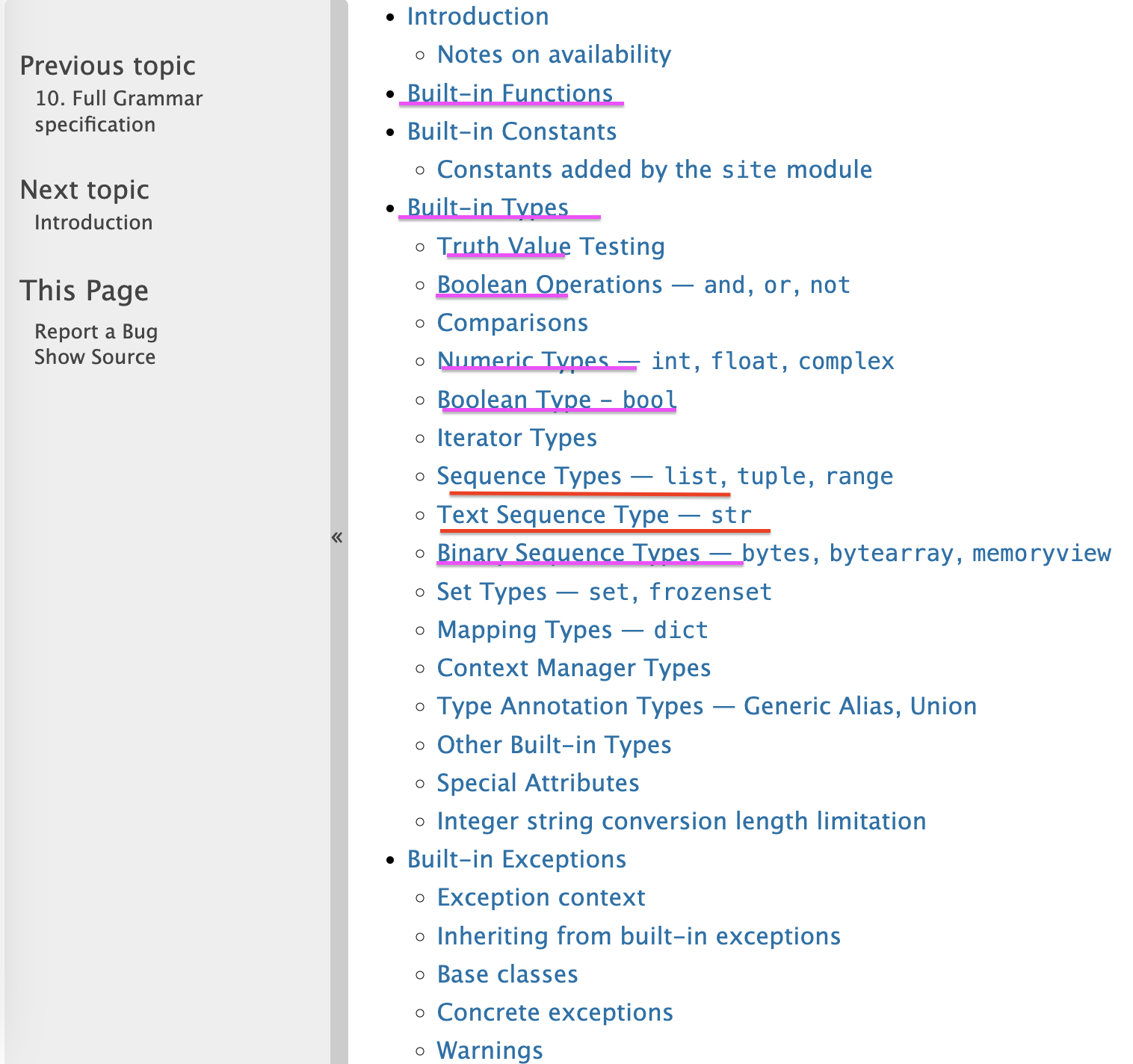
Task: Open 'Text Sequence Type — str'
Action: tap(594, 515)
